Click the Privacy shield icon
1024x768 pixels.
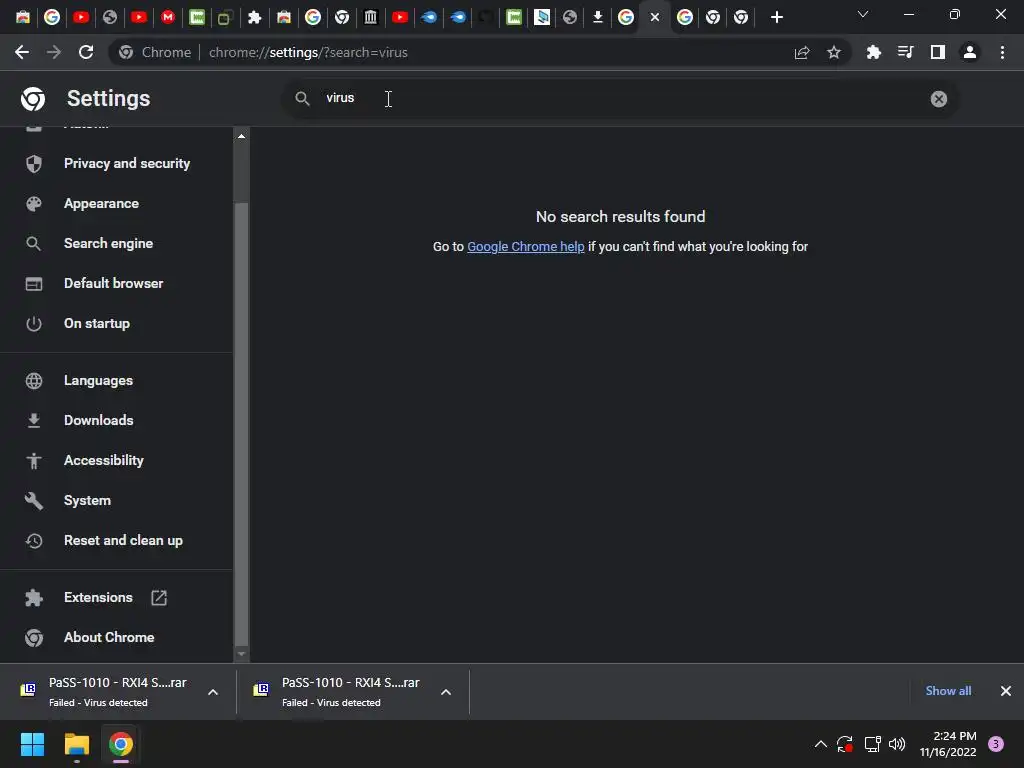coord(34,163)
